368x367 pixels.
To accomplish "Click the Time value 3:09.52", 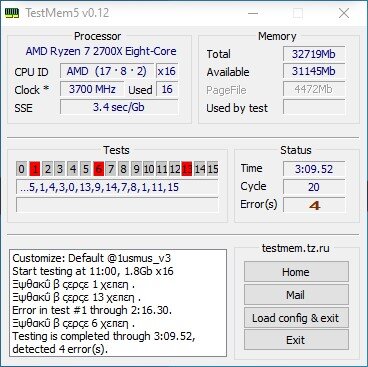I will tap(314, 169).
